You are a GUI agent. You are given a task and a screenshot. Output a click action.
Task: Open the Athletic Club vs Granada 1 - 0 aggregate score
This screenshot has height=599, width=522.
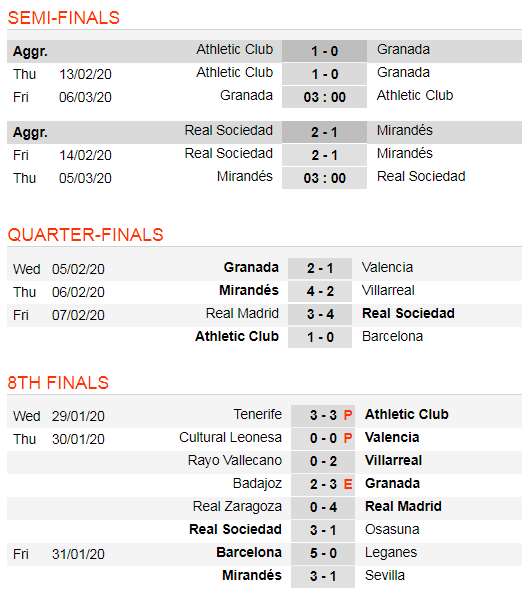coord(324,51)
